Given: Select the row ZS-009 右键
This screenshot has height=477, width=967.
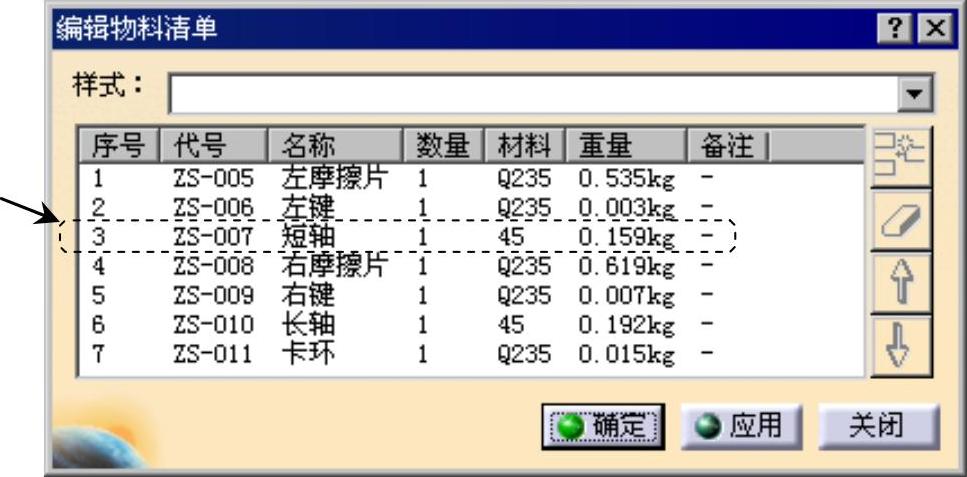Looking at the screenshot, I should pyautogui.click(x=471, y=296).
